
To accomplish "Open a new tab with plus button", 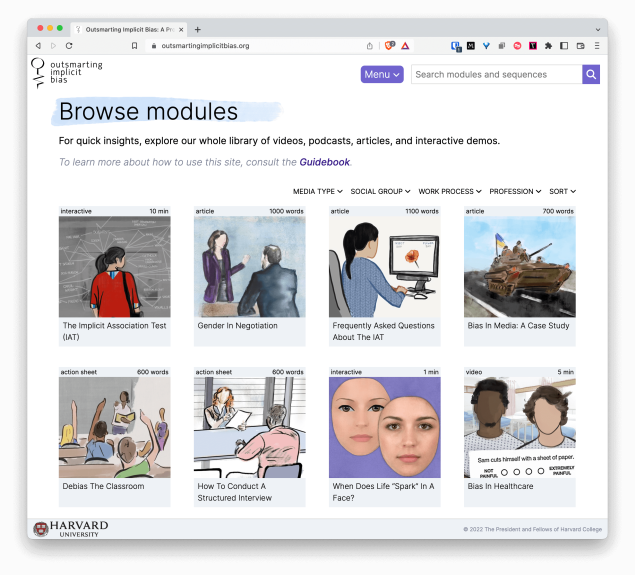I will click(x=197, y=29).
